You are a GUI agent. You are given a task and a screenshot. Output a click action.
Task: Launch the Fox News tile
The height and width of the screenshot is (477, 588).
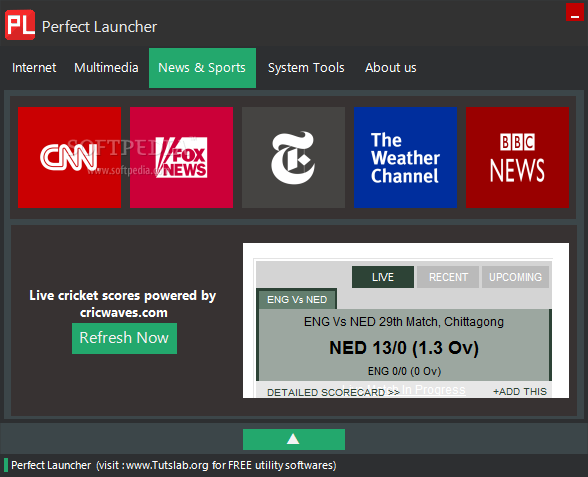pyautogui.click(x=182, y=158)
